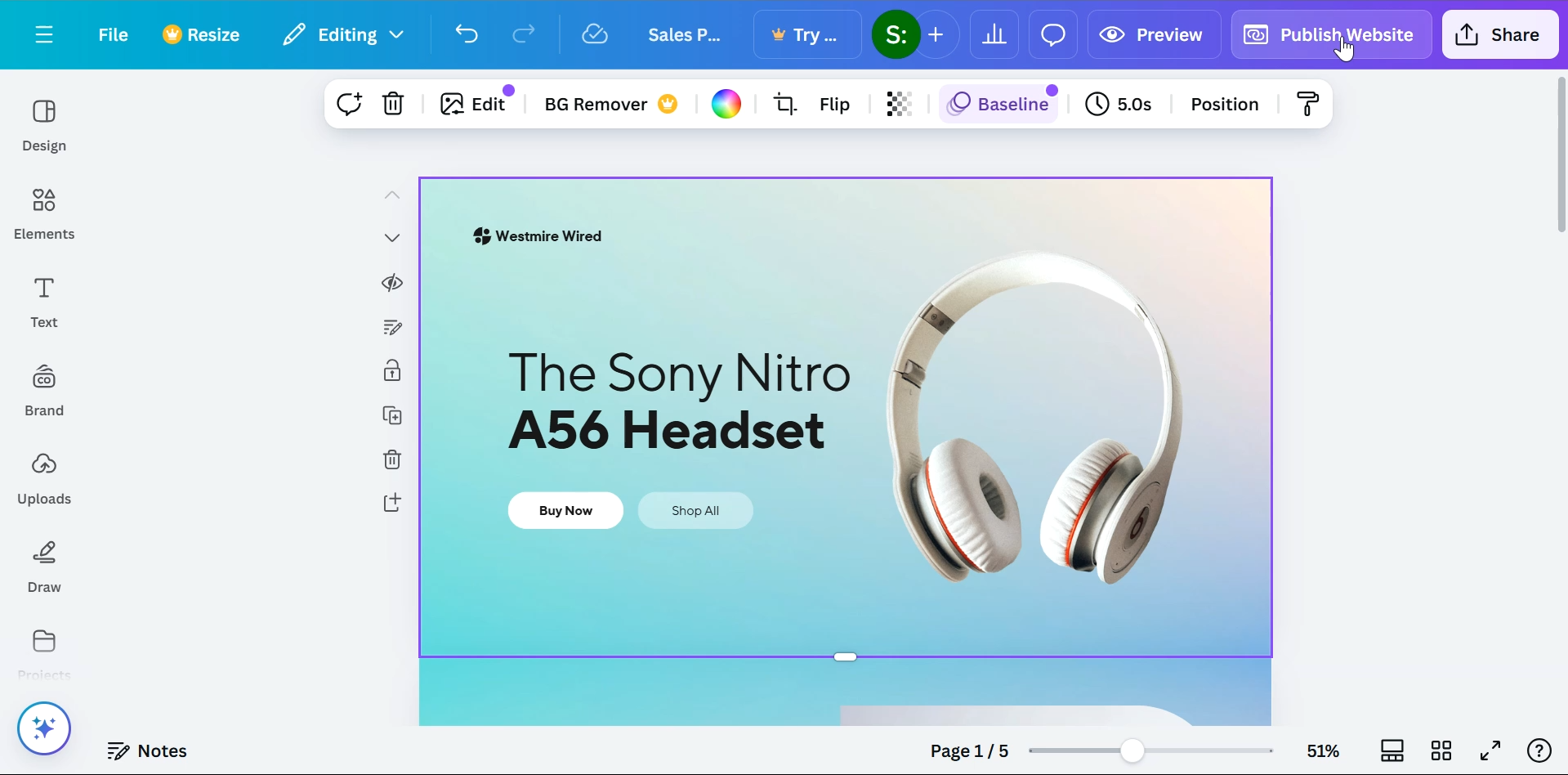The width and height of the screenshot is (1568, 775).
Task: Click the Resize option
Action: click(201, 34)
